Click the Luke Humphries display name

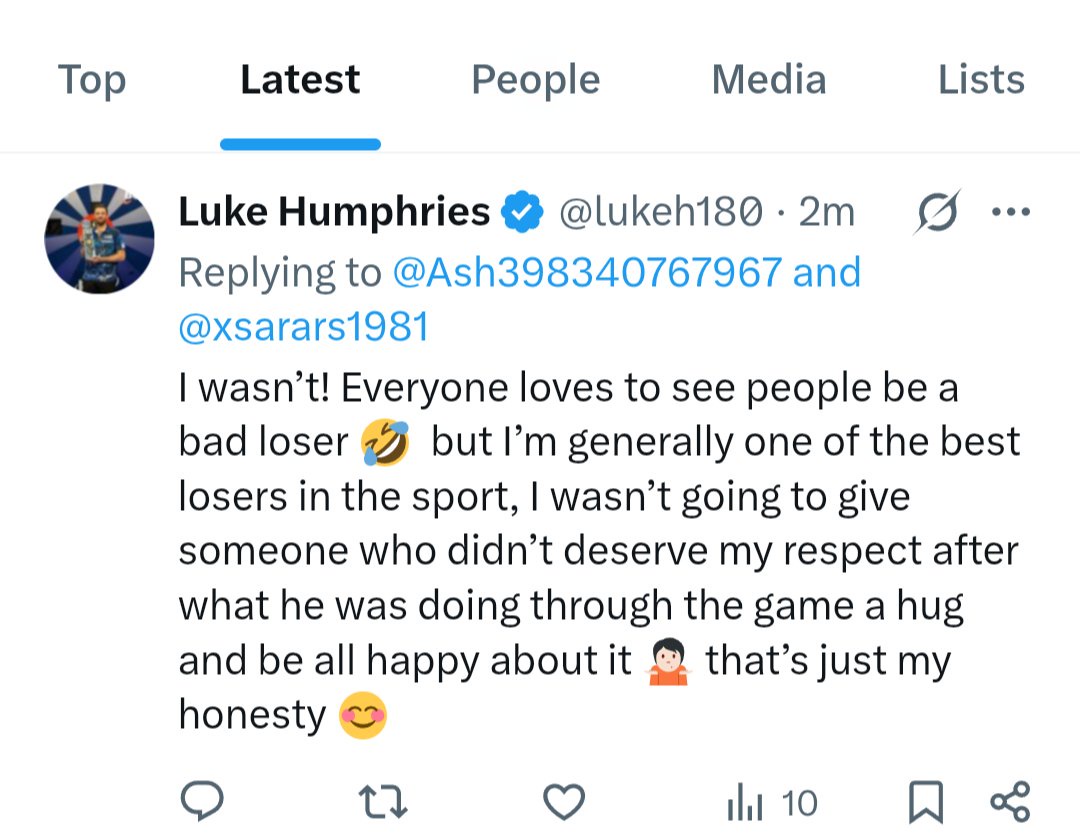pos(334,212)
